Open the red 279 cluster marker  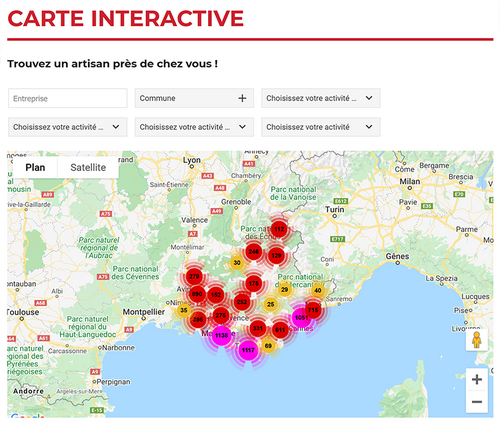(194, 276)
